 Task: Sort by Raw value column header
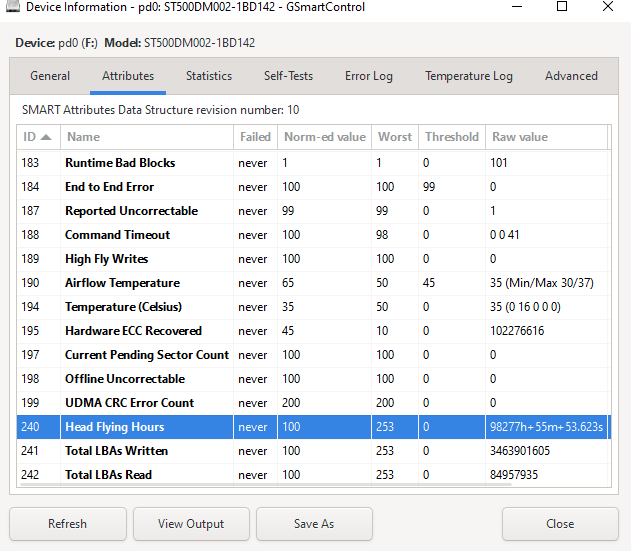[545, 137]
